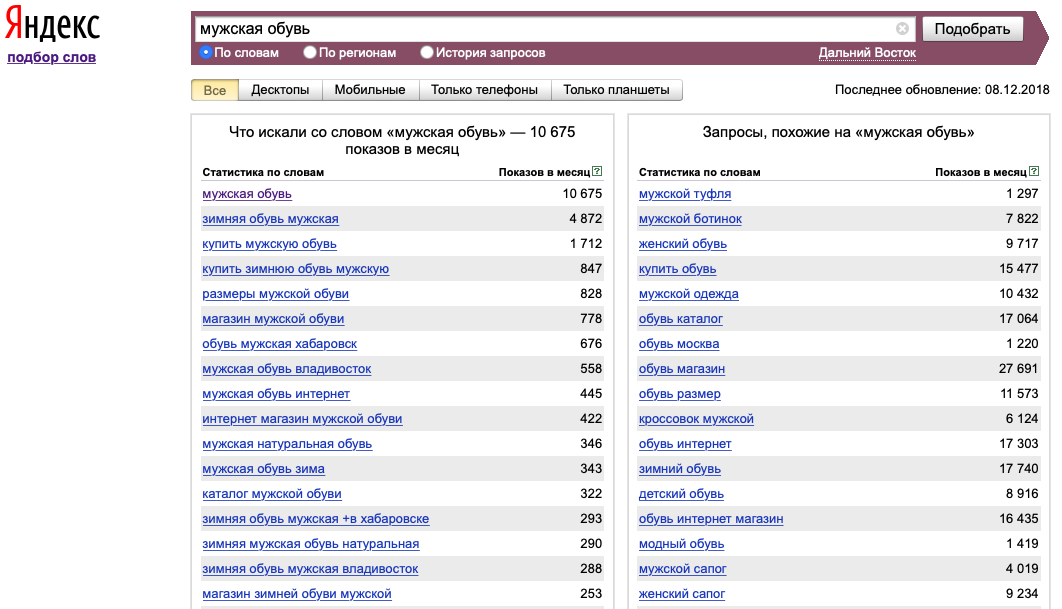Open 'мужской сапог' similar query link
The height and width of the screenshot is (609, 1062).
683,569
